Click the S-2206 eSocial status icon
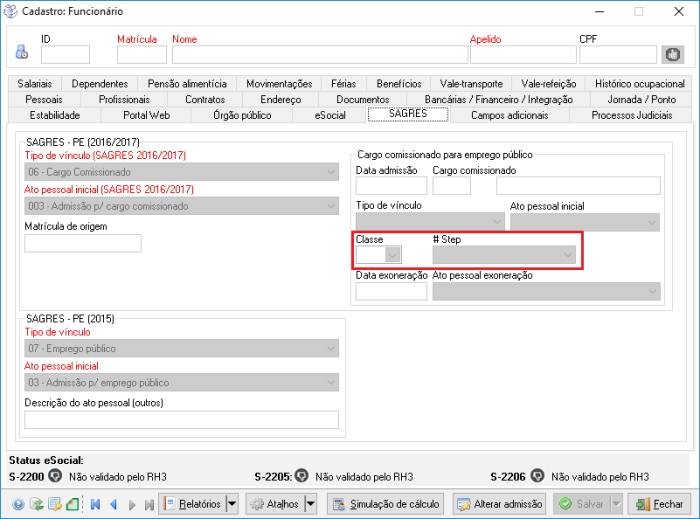Screen dimensions: 700x519 pos(537,476)
